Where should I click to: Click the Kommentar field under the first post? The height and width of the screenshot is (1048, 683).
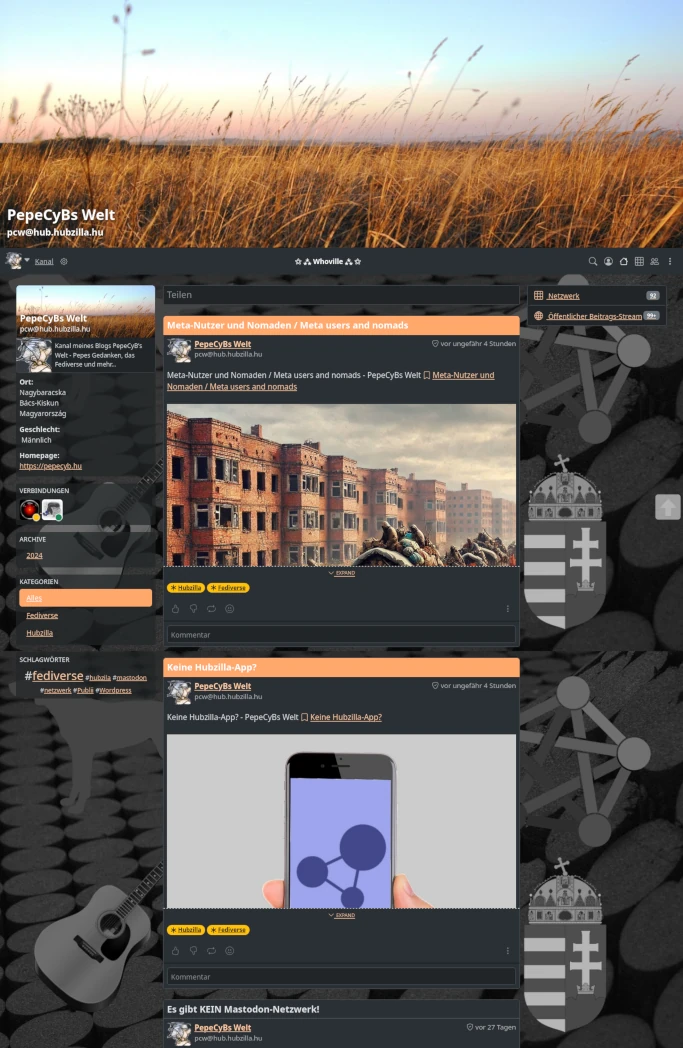(x=341, y=635)
